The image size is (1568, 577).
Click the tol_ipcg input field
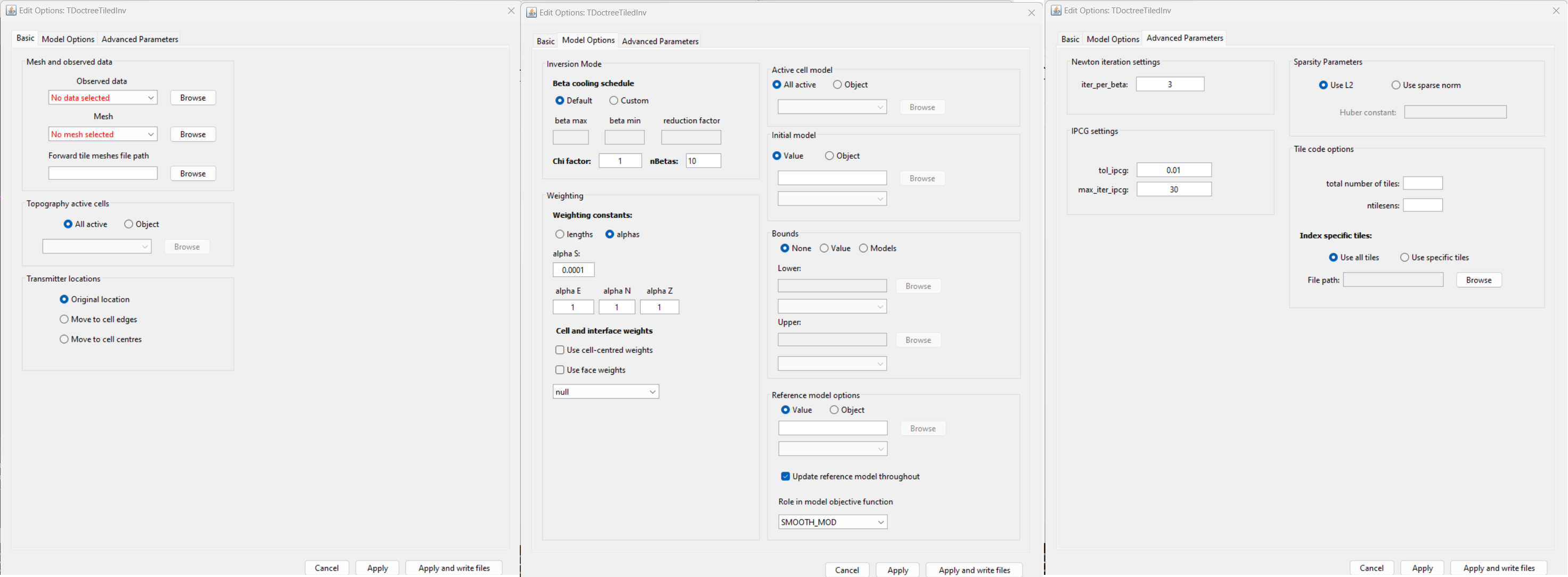pyautogui.click(x=1174, y=170)
